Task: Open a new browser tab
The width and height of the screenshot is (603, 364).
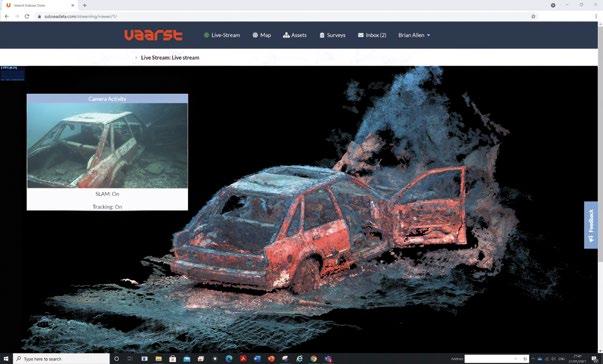Action: pos(85,5)
